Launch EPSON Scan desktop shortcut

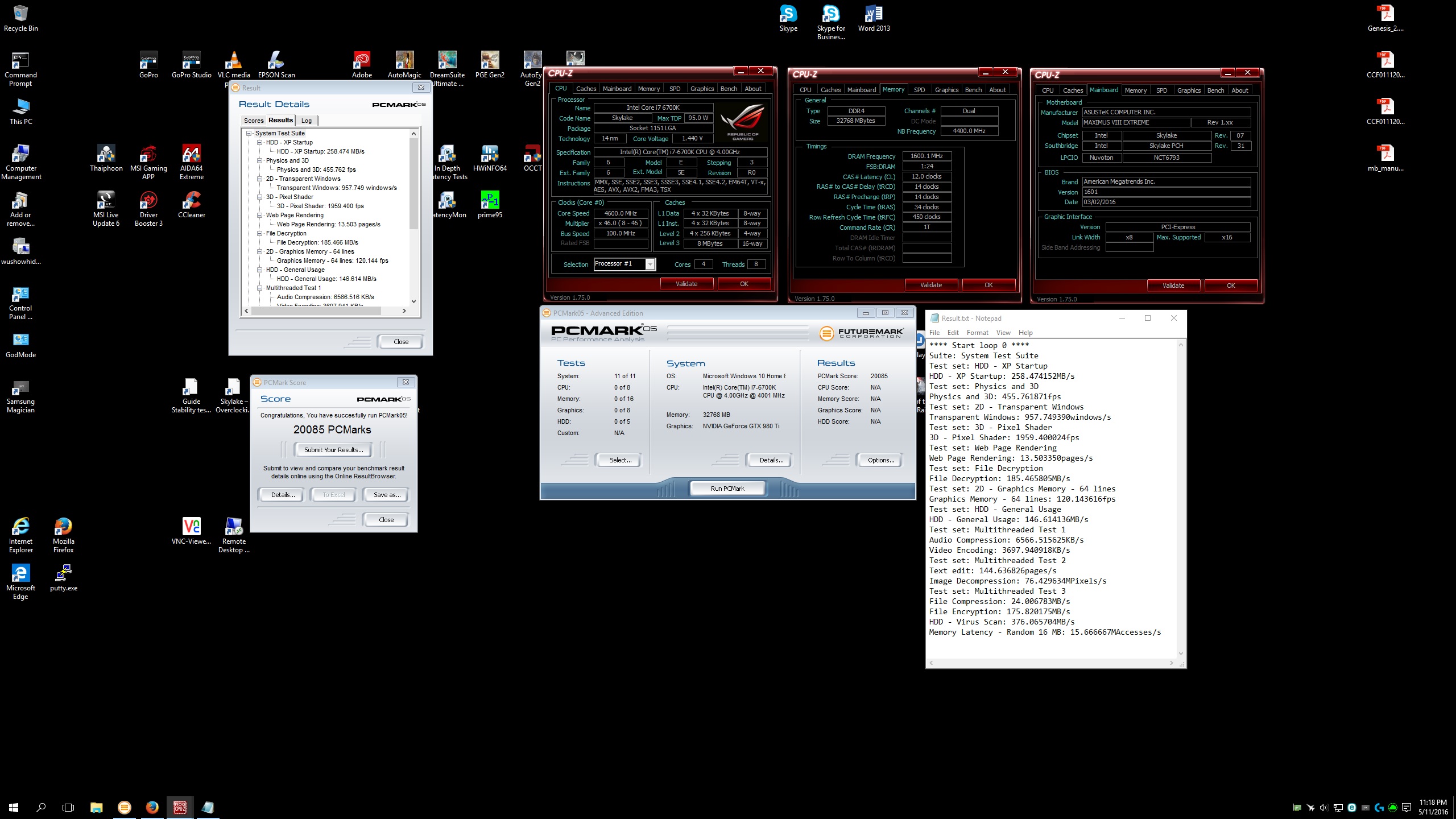276,65
